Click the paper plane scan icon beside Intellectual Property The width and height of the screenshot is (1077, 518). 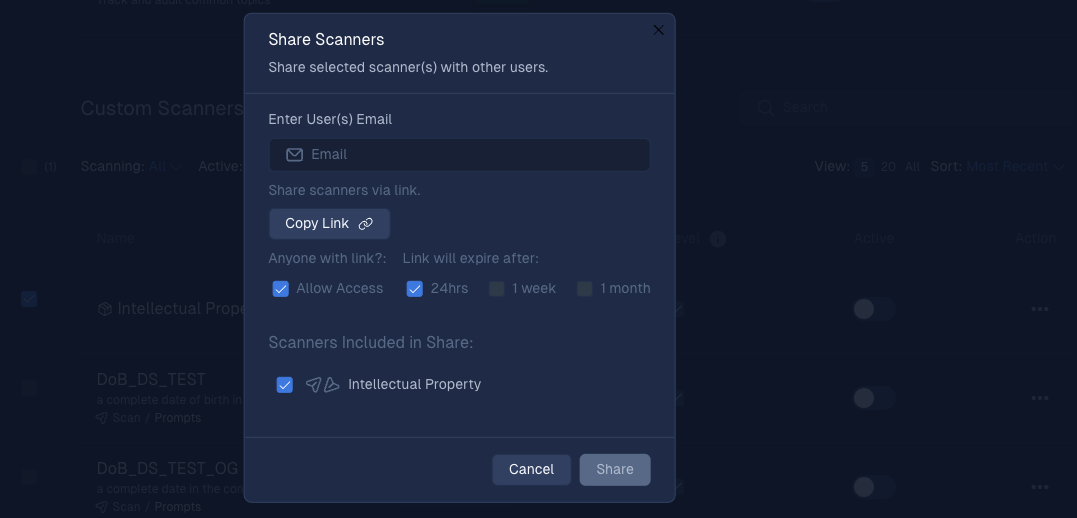click(x=313, y=385)
